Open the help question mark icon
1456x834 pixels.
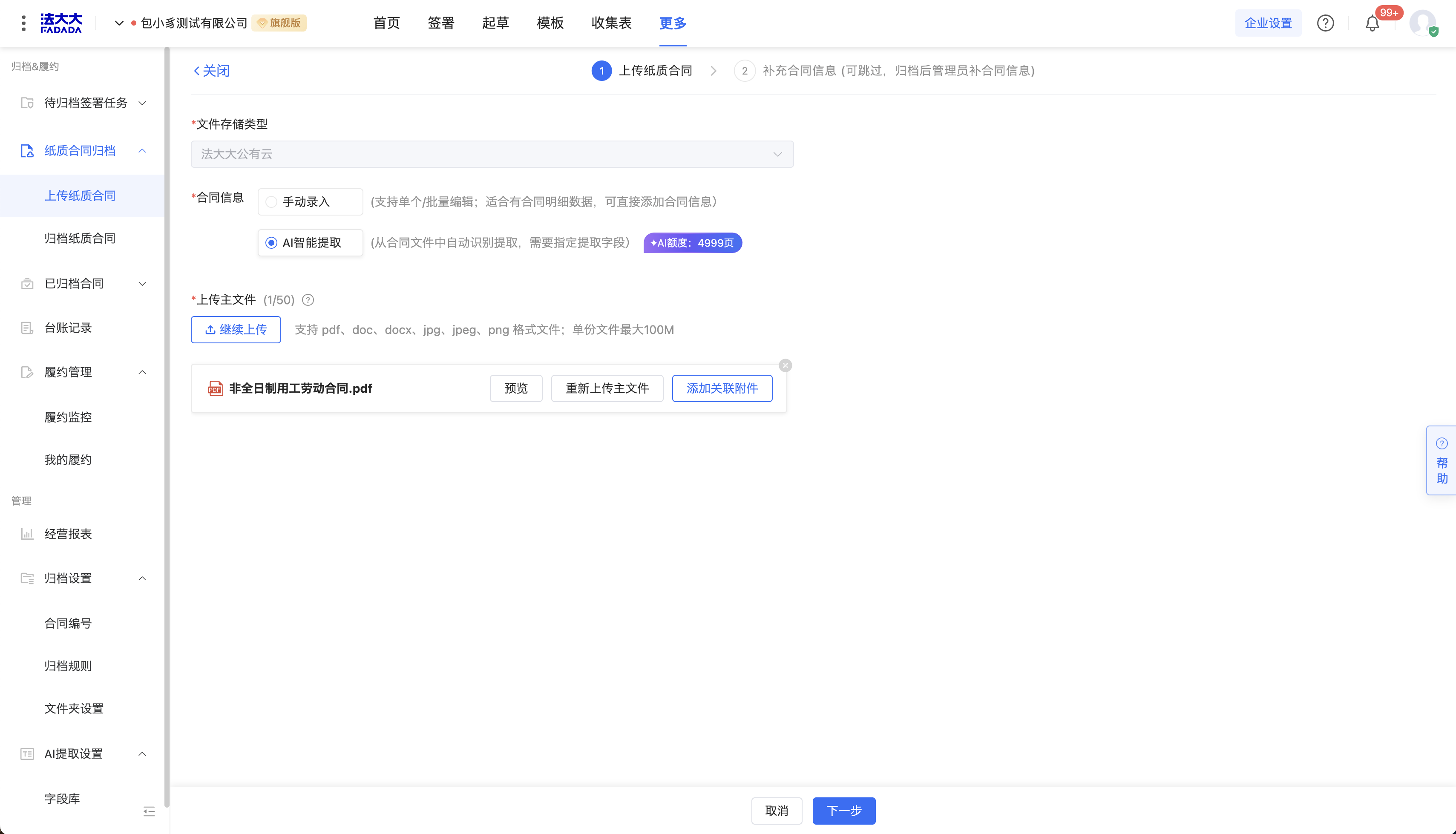tap(1325, 23)
